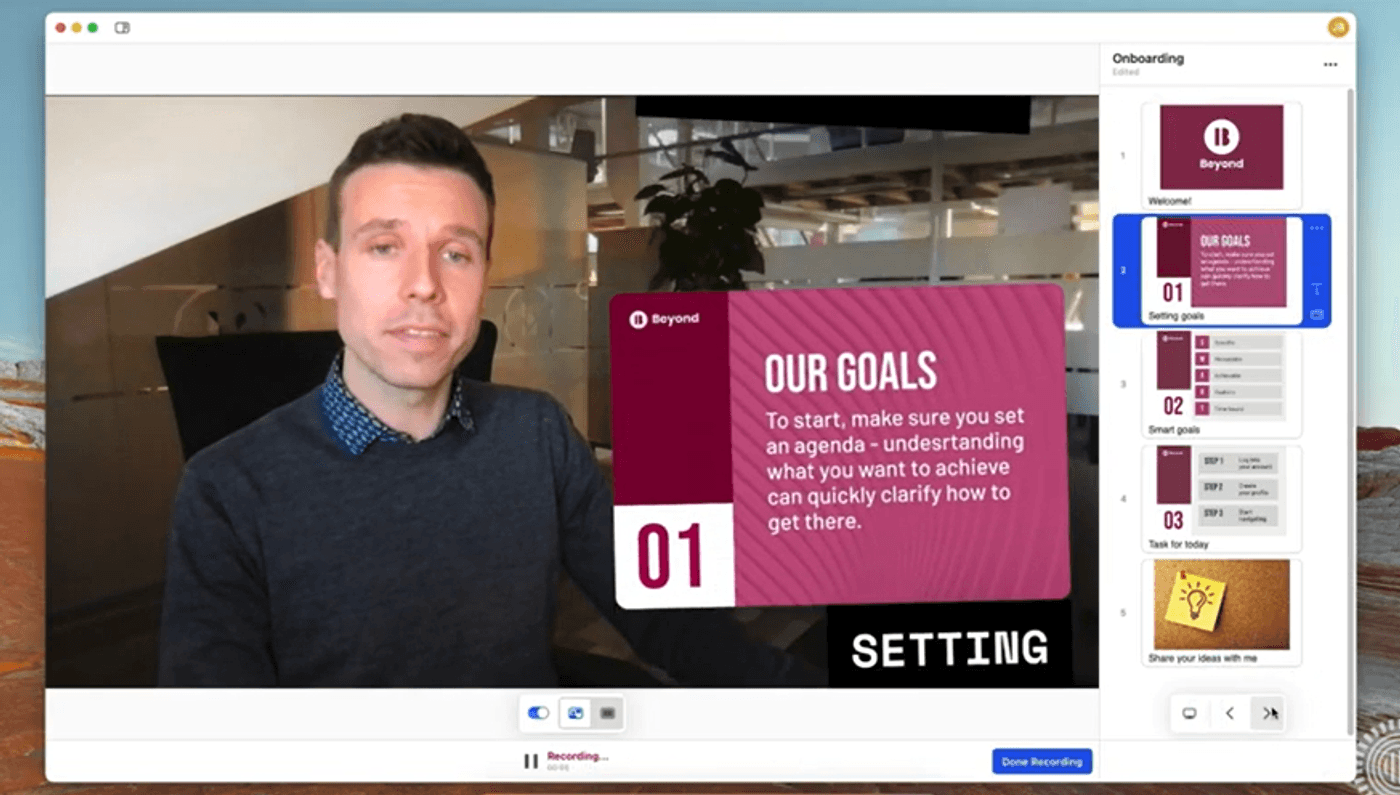
Task: Click the Onboarding presentation title
Action: (1148, 58)
